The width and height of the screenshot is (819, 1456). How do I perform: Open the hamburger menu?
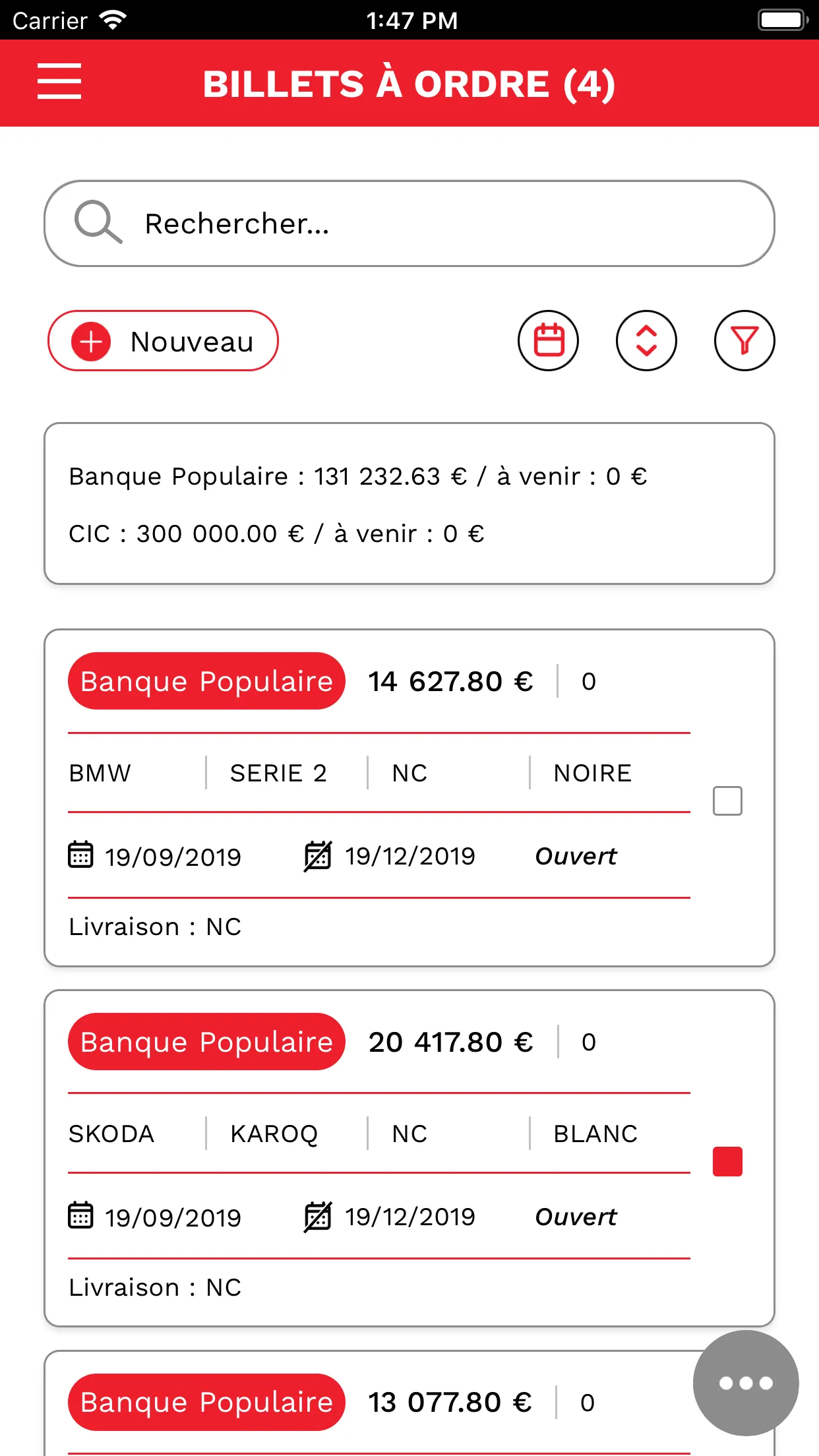tap(59, 82)
